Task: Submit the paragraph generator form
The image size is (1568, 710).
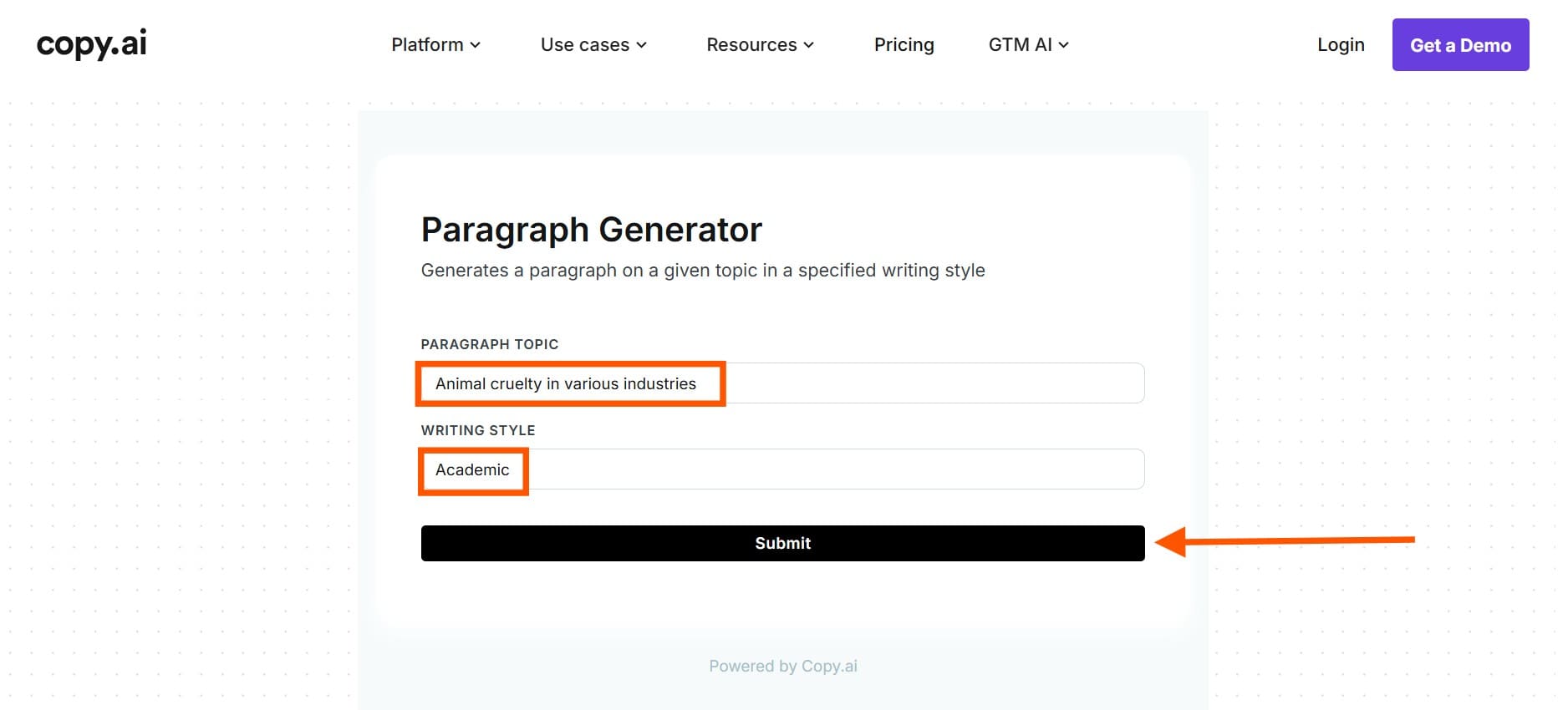Action: 782,543
